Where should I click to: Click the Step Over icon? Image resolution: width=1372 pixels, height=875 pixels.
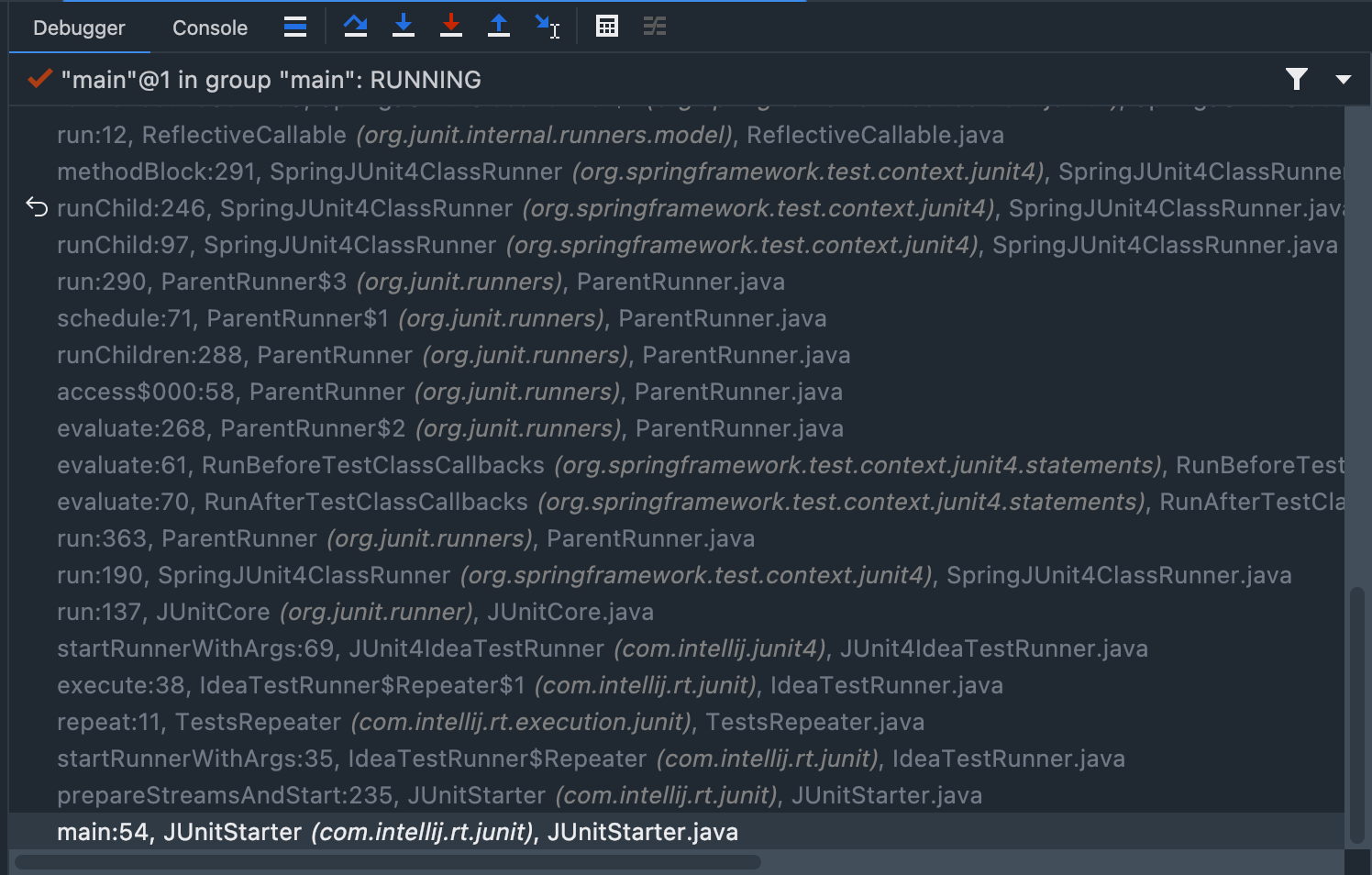pos(356,27)
